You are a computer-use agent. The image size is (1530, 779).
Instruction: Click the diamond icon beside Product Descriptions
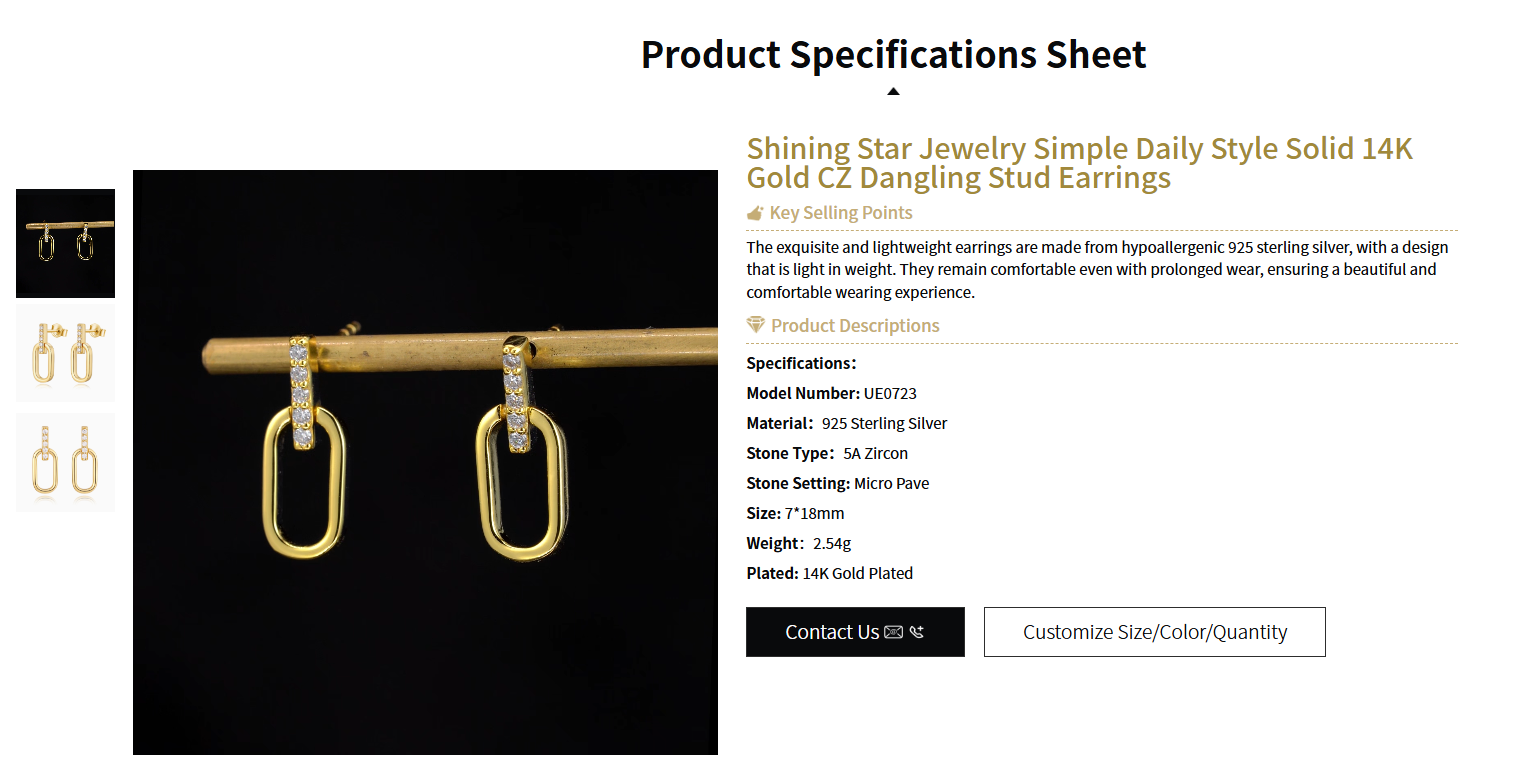click(x=756, y=325)
